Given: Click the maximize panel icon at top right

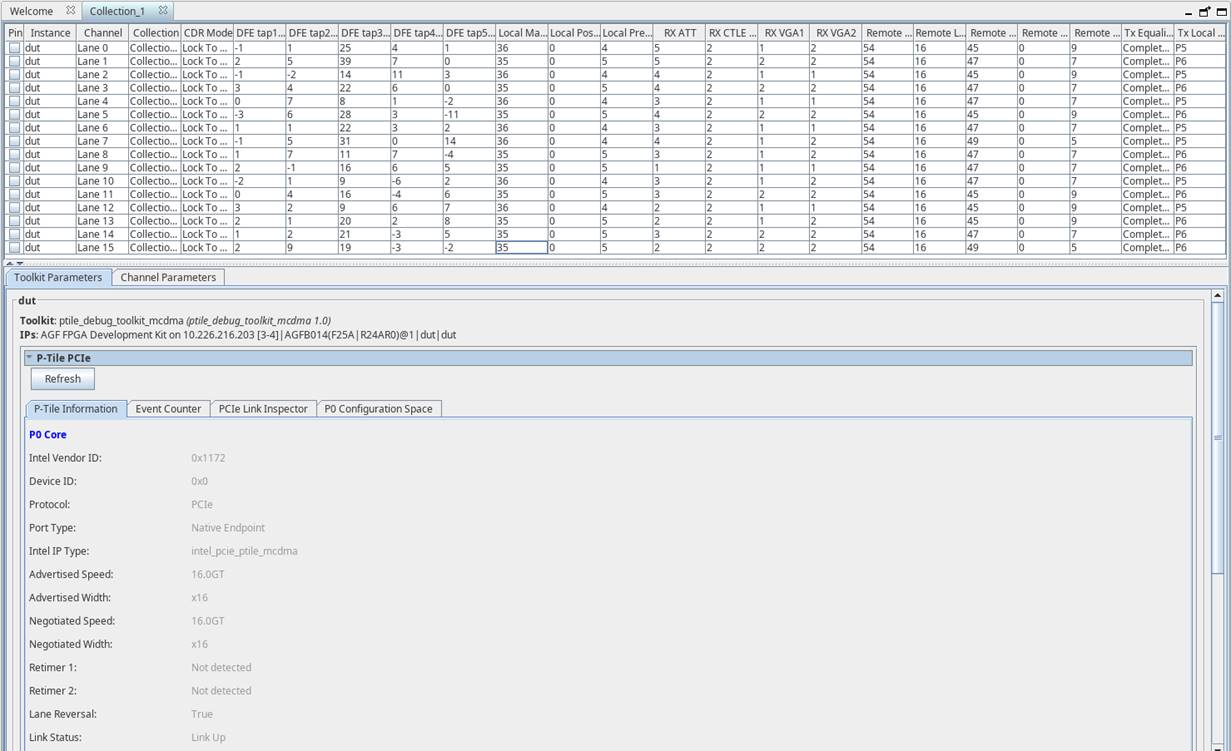Looking at the screenshot, I should tap(1221, 11).
